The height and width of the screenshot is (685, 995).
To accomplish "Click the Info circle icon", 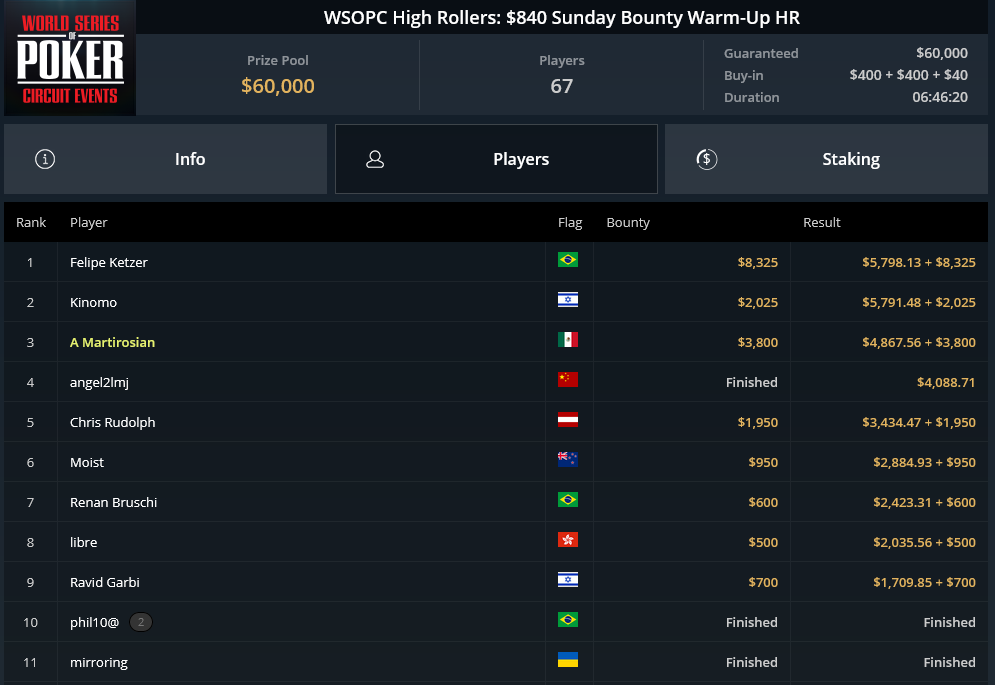I will pos(45,159).
